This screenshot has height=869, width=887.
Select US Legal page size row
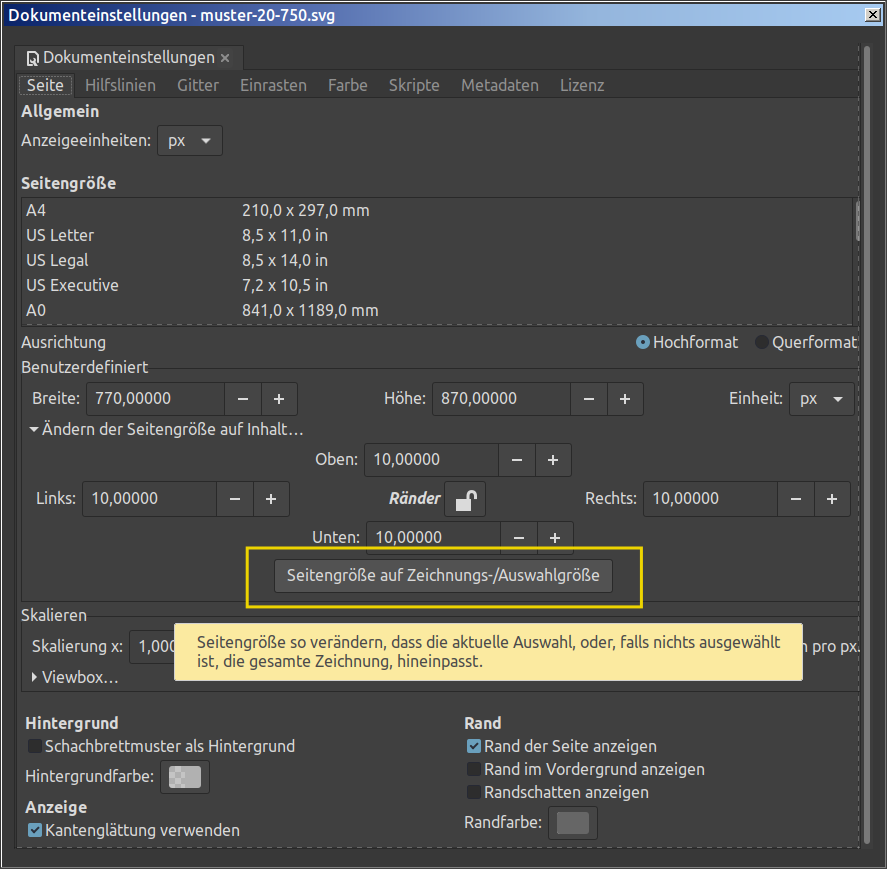437,260
